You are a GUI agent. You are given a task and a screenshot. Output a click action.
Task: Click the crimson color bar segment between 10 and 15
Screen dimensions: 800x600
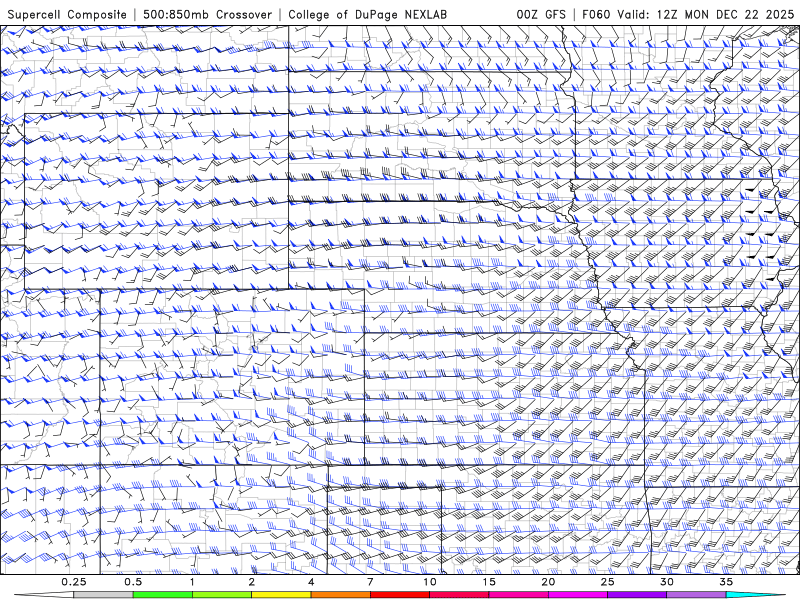[x=459, y=595]
